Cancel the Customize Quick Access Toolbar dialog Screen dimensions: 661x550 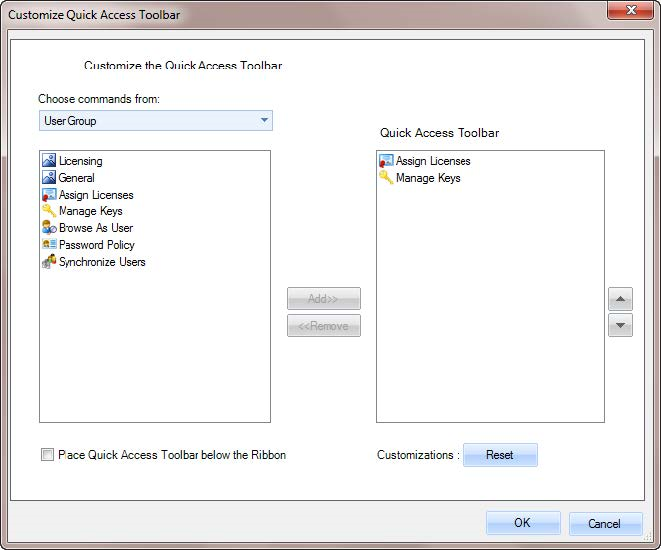(x=605, y=523)
